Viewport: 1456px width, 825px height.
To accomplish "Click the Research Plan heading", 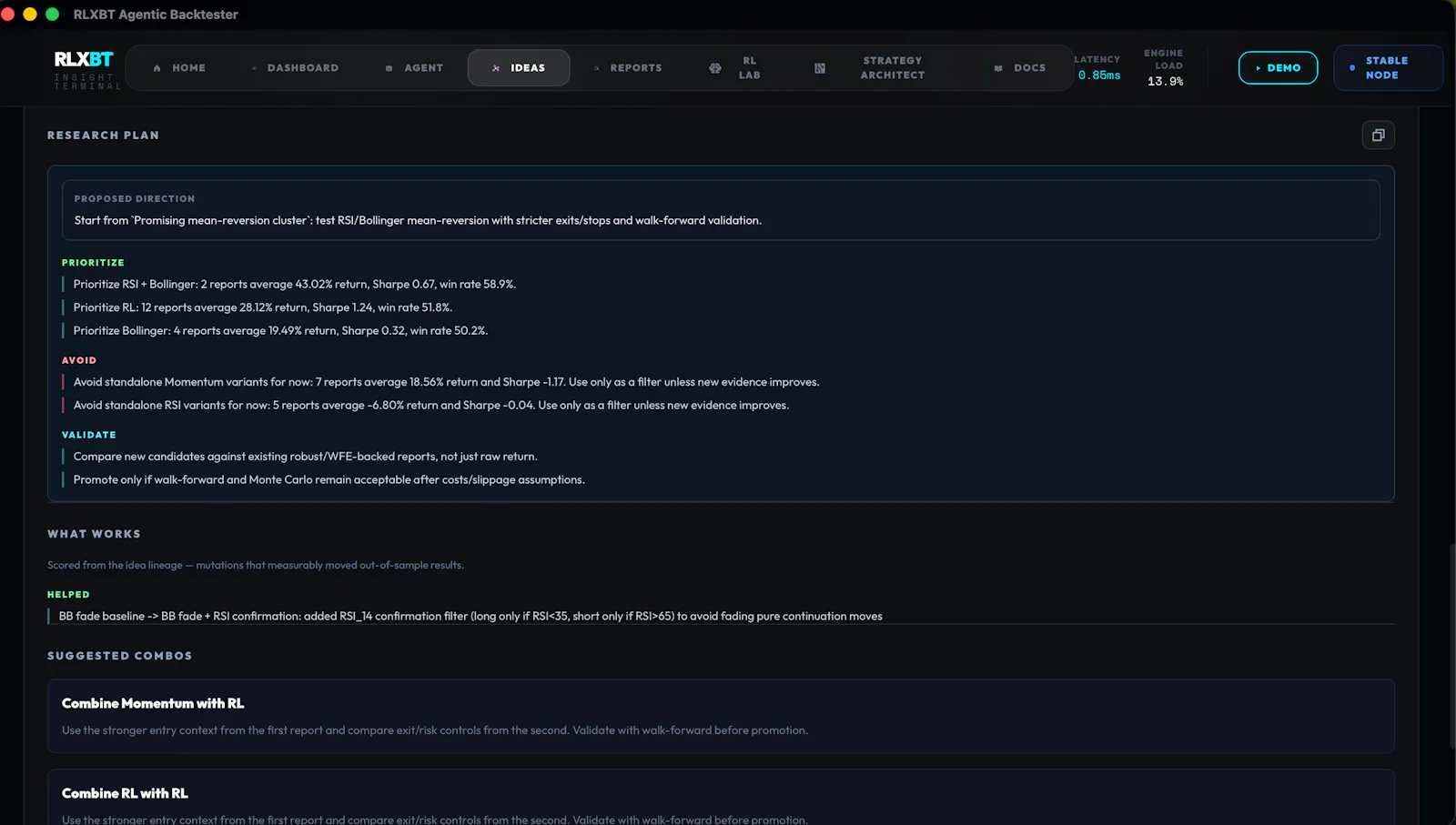I will (103, 136).
